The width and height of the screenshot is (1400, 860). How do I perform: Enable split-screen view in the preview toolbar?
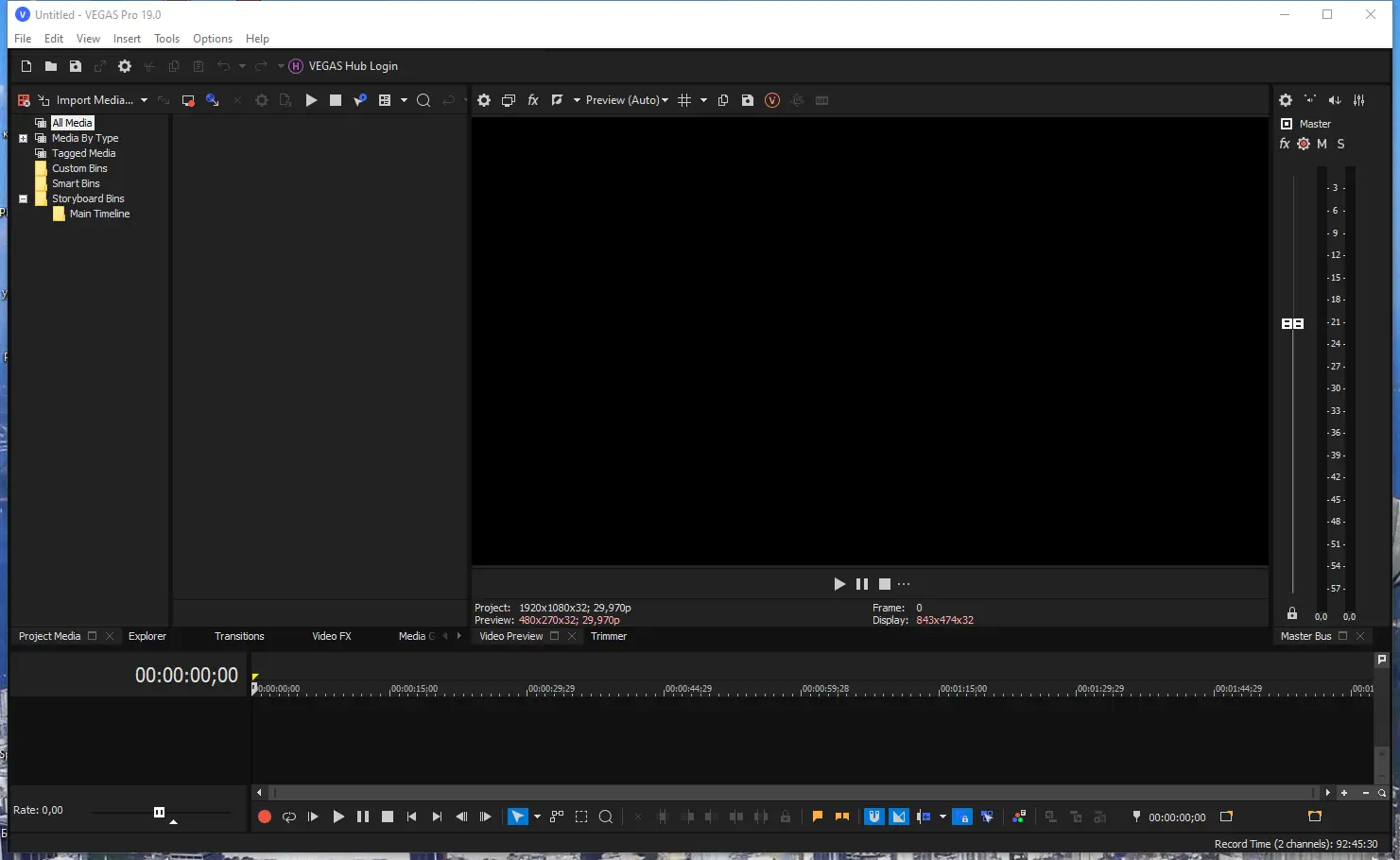tap(558, 99)
